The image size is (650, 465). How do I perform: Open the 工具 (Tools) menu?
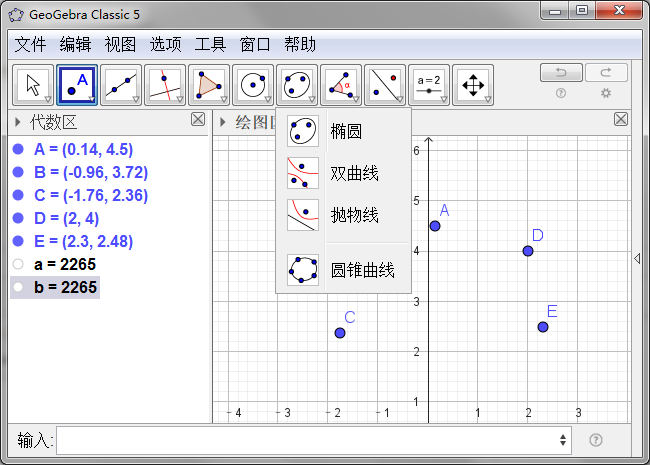point(210,44)
